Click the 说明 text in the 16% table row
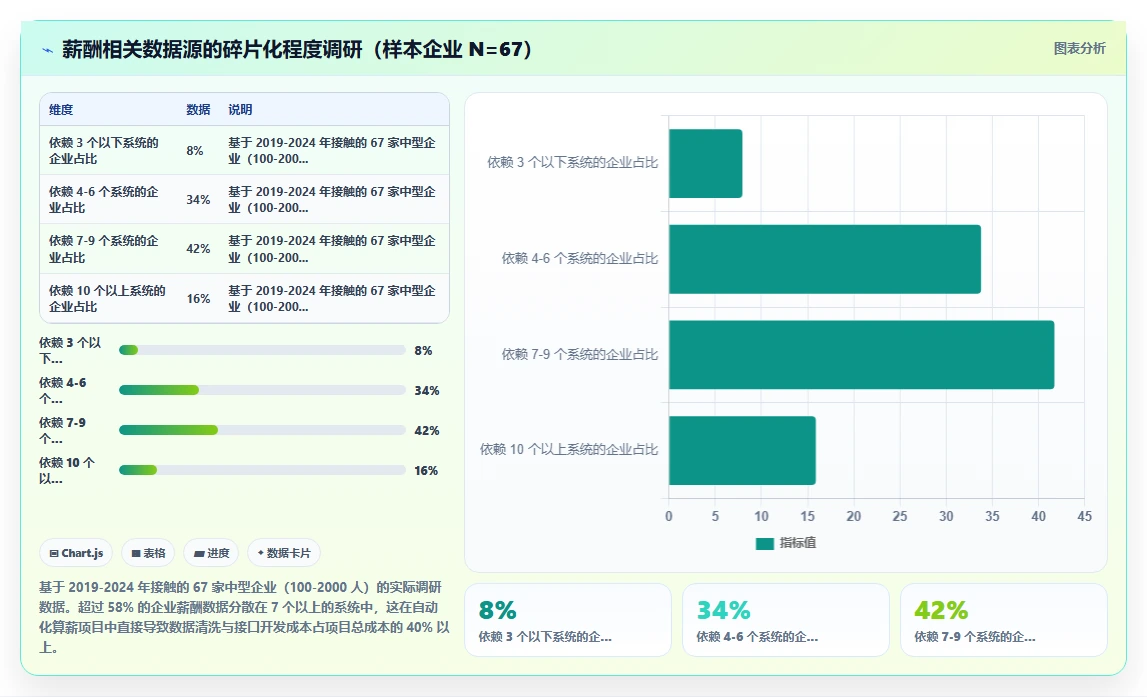 click(x=332, y=298)
